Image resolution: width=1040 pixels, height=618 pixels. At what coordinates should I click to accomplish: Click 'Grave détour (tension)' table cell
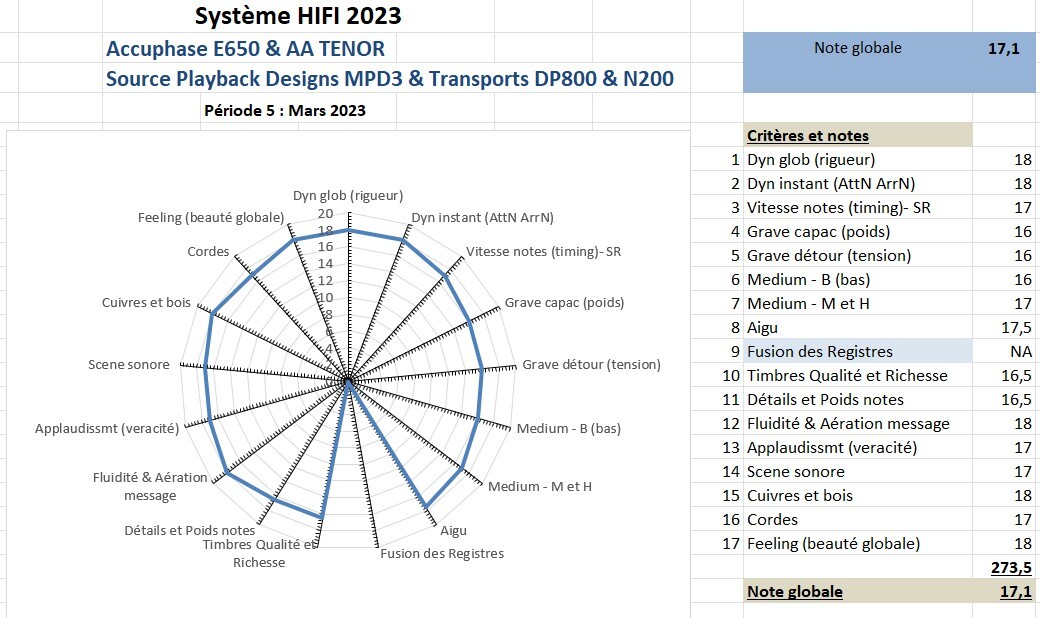tap(858, 255)
